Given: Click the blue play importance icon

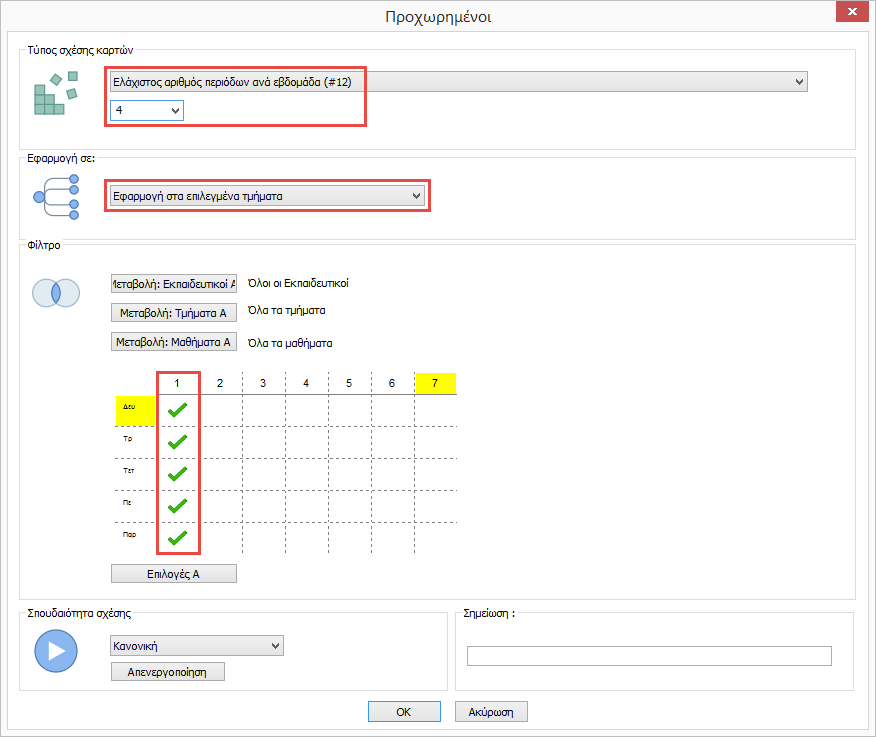Looking at the screenshot, I should [x=56, y=651].
